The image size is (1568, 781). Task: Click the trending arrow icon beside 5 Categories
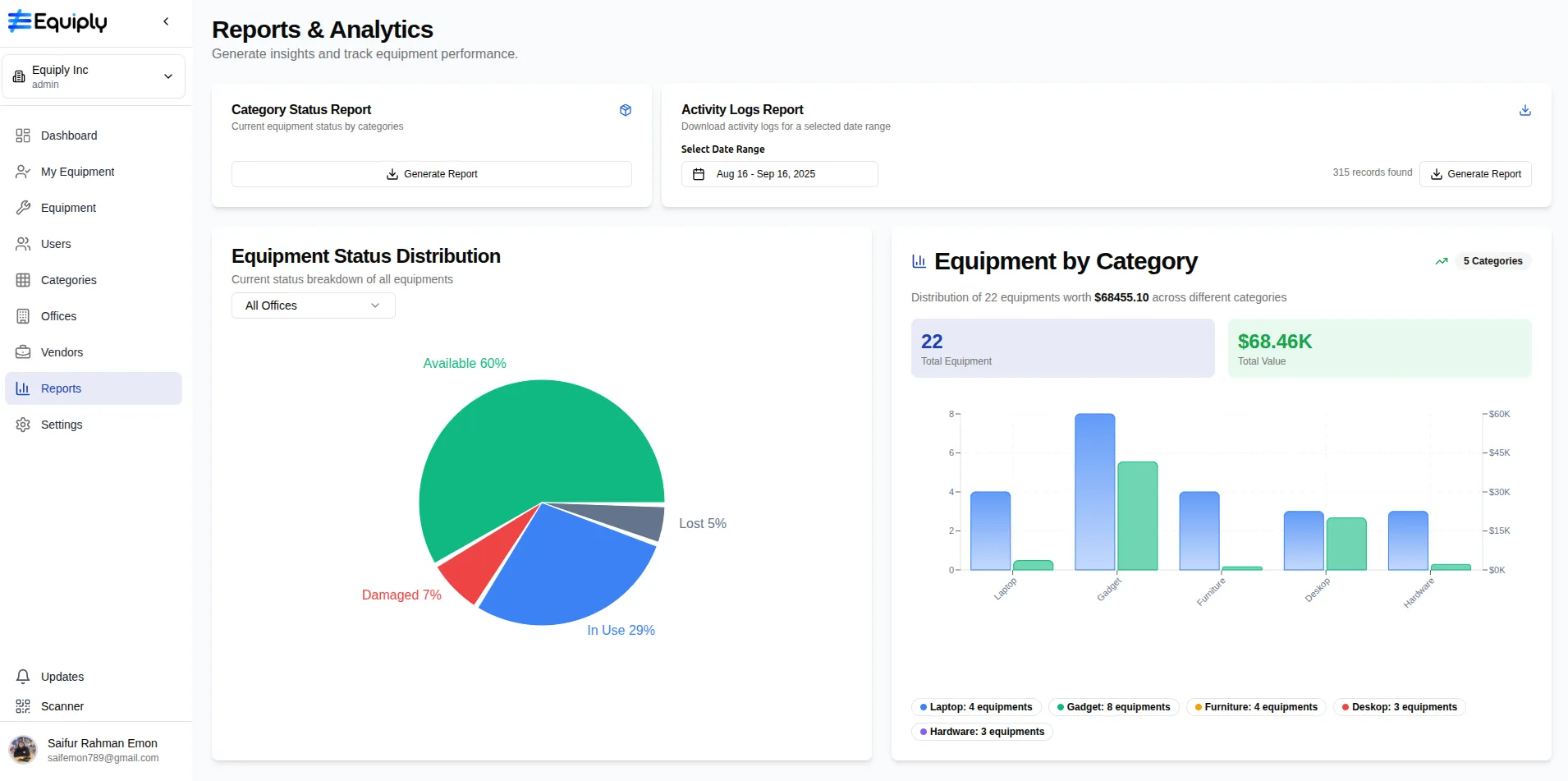tap(1441, 261)
